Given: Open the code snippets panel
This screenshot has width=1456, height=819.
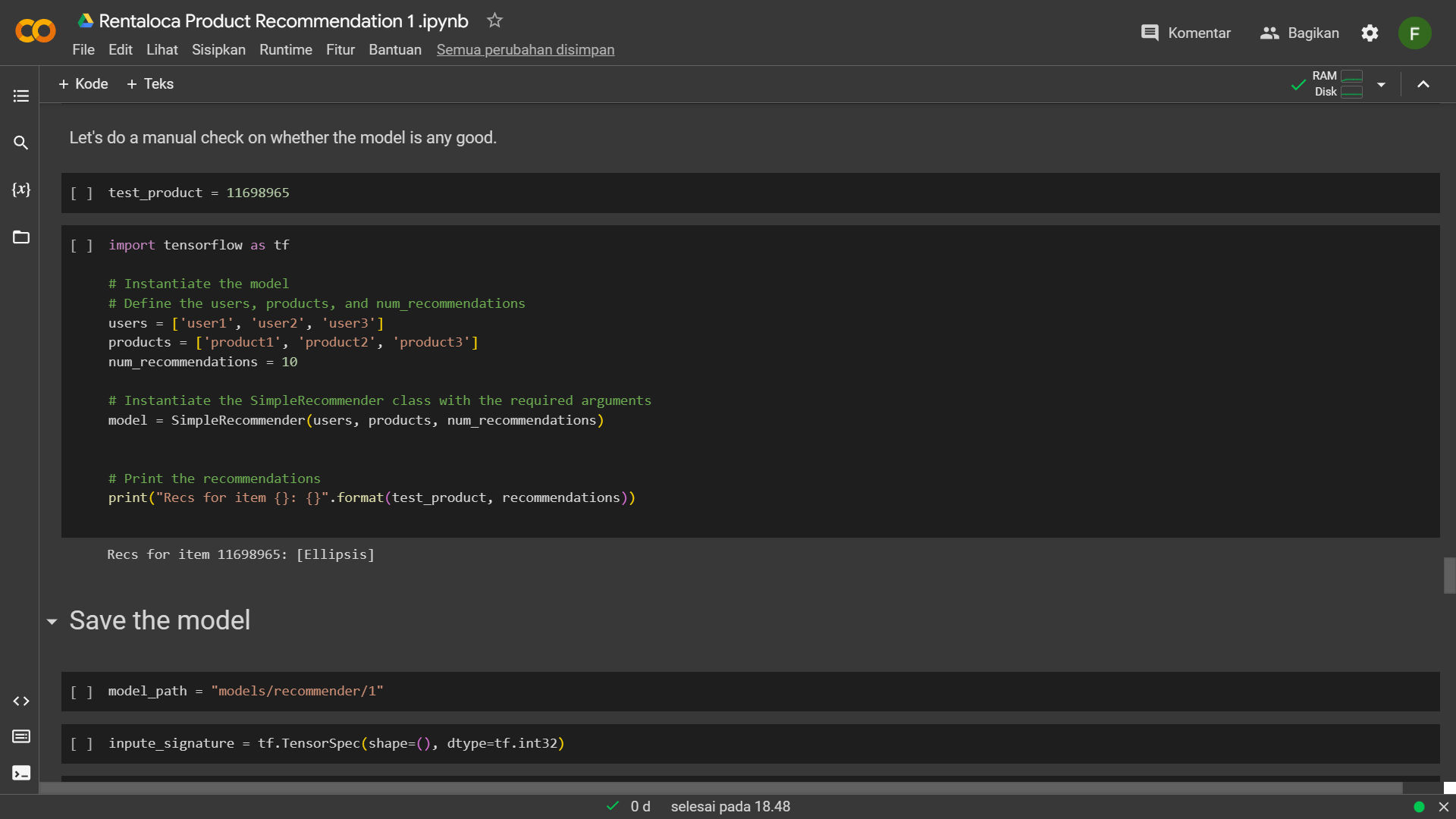Looking at the screenshot, I should click(x=20, y=701).
